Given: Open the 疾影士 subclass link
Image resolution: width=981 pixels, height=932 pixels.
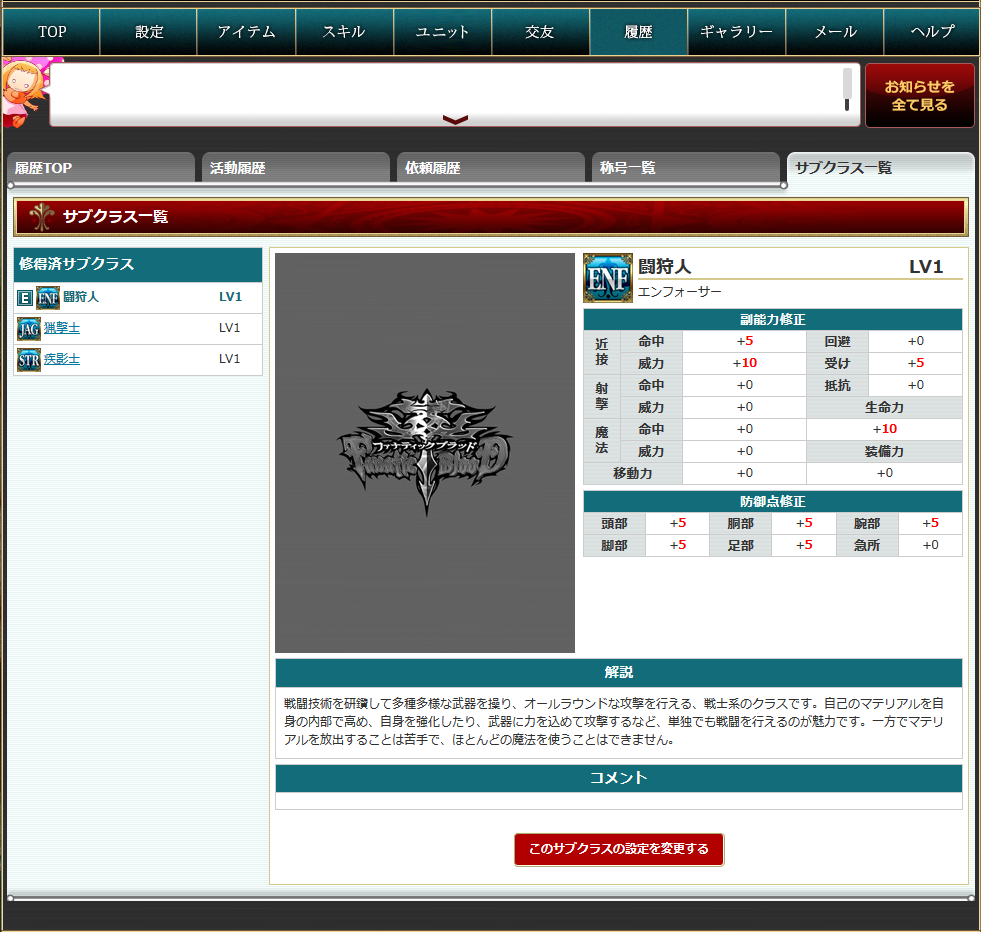Looking at the screenshot, I should click(62, 359).
